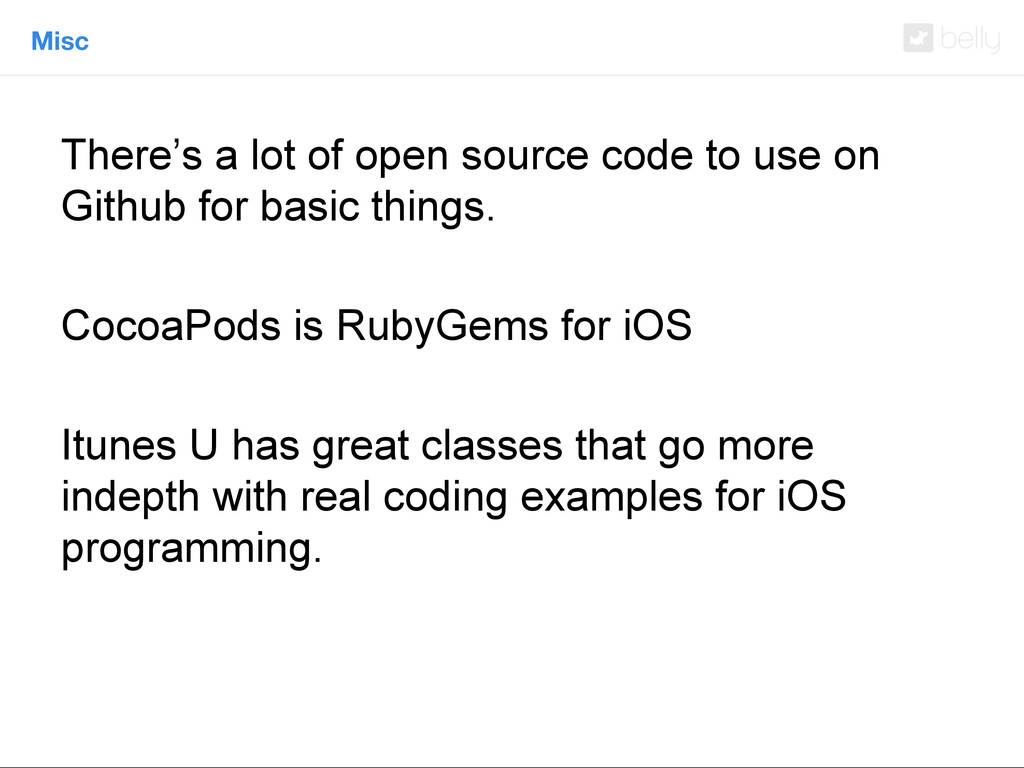Click the word "classes" in Itunes U sentence

click(x=492, y=445)
